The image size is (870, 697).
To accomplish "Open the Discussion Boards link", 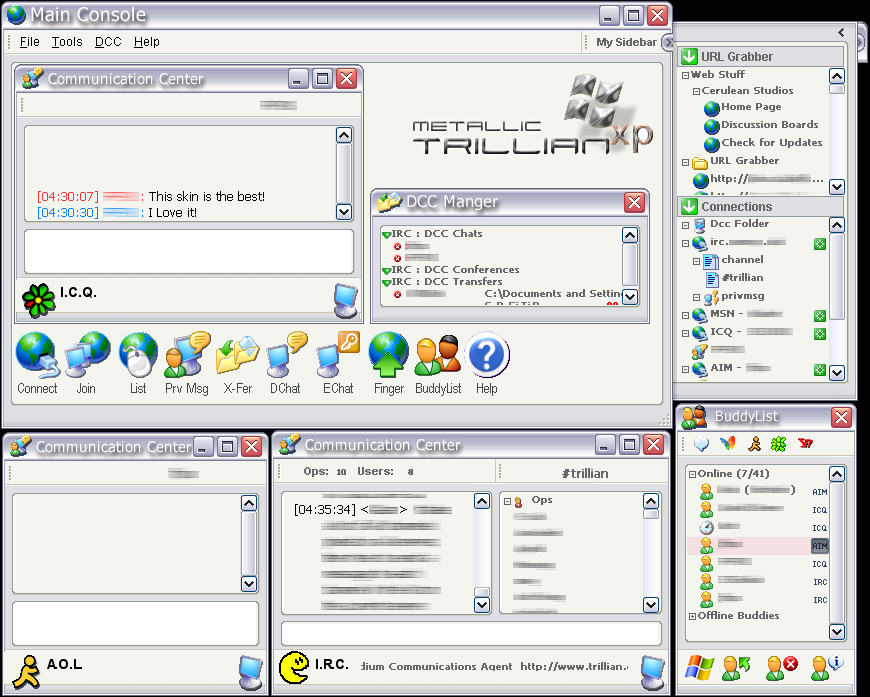I will click(x=770, y=124).
